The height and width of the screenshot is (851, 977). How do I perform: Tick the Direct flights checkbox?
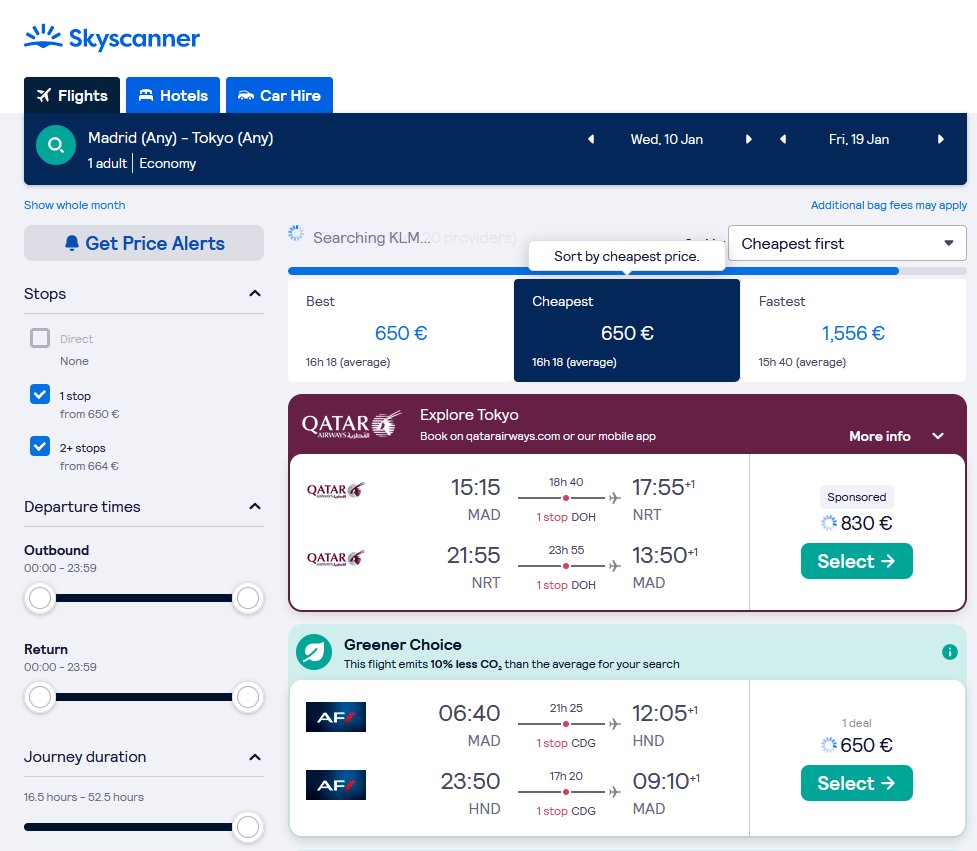tap(40, 338)
